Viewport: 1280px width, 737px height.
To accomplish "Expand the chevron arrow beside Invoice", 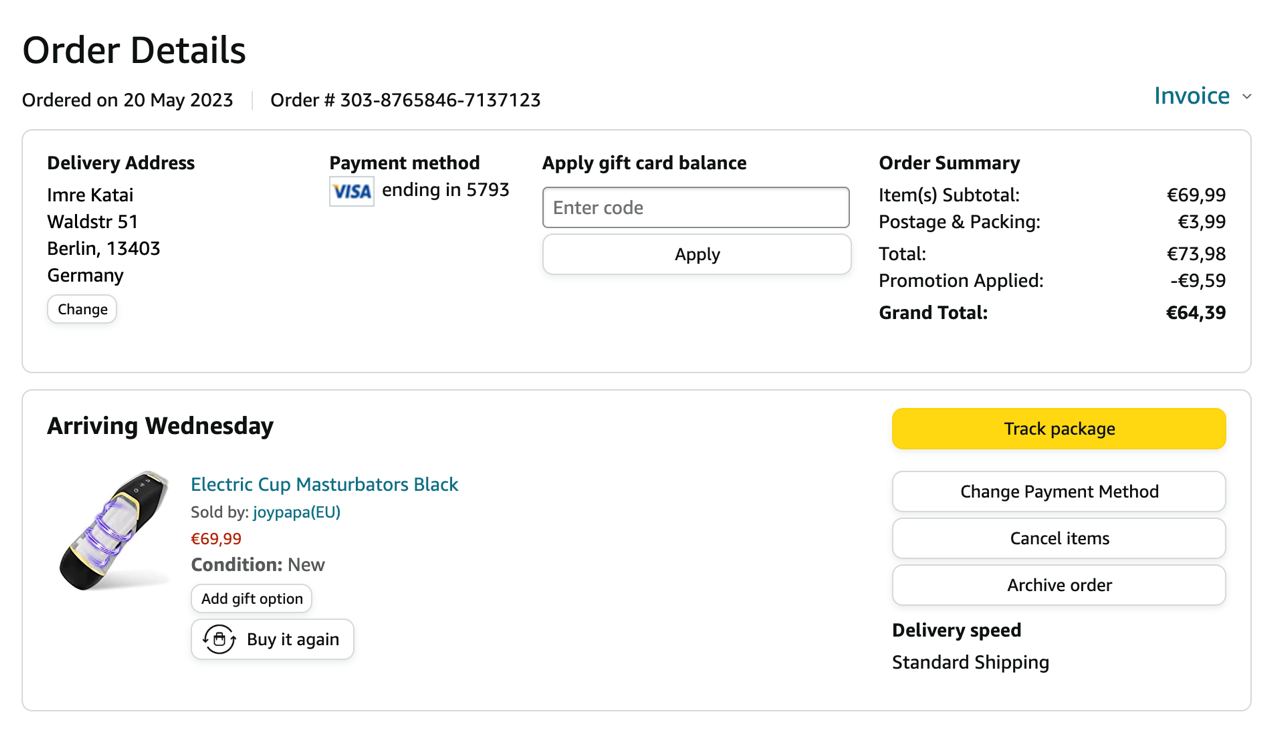I will tap(1246, 97).
